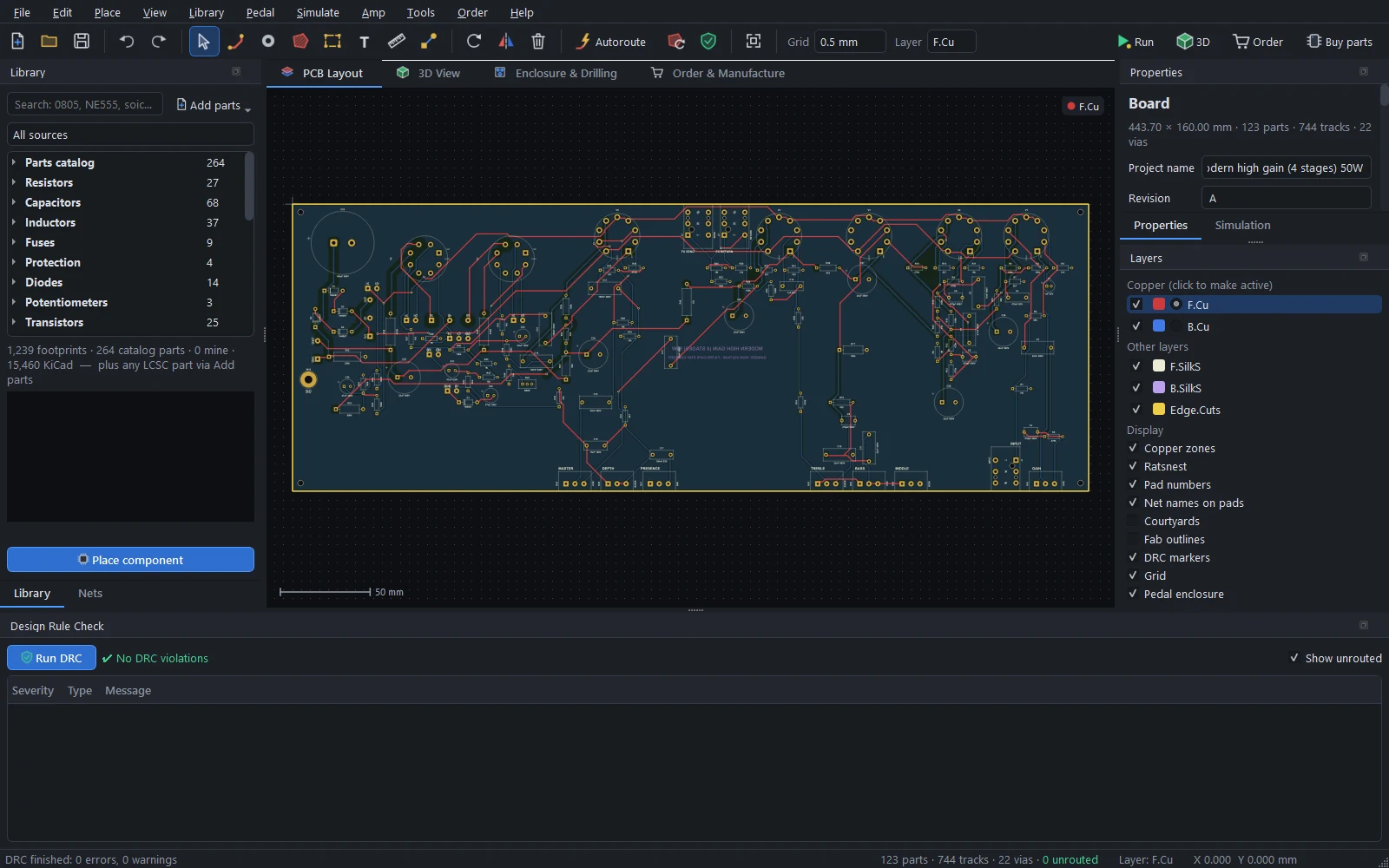Create a new file with toolbar icon
Viewport: 1389px width, 868px height.
pos(17,41)
